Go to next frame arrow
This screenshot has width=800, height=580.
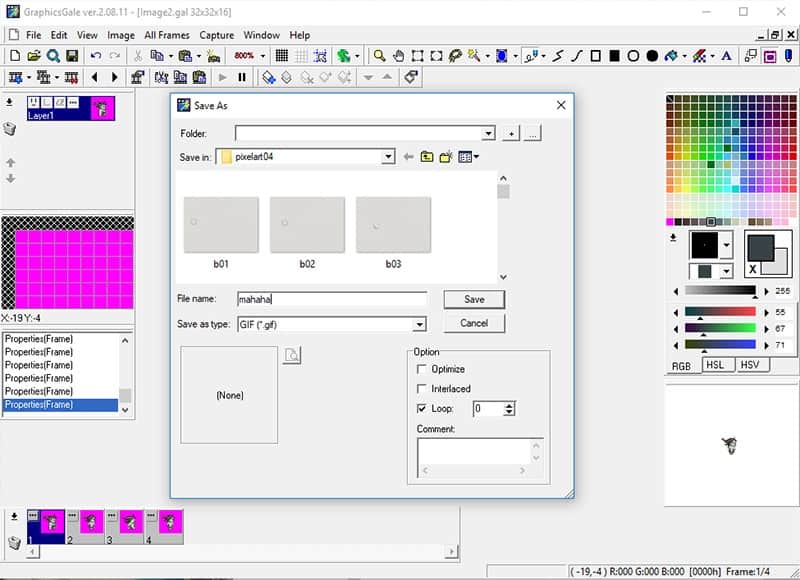coord(114,77)
